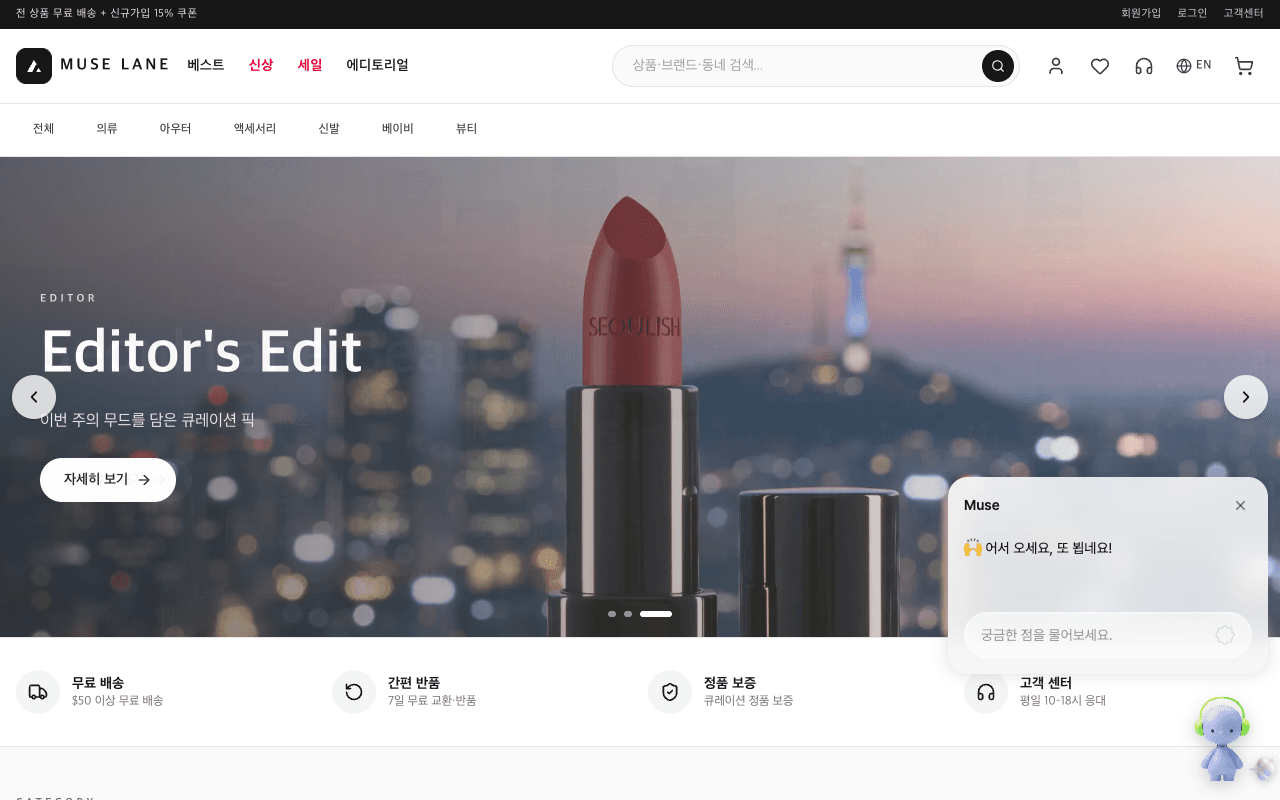Open the wishlist heart icon
Screen dimensions: 1280x800
coord(1100,66)
